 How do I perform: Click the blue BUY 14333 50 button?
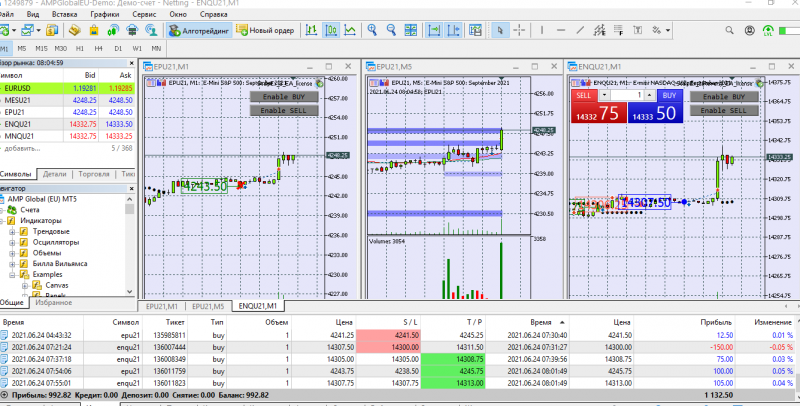click(x=655, y=112)
